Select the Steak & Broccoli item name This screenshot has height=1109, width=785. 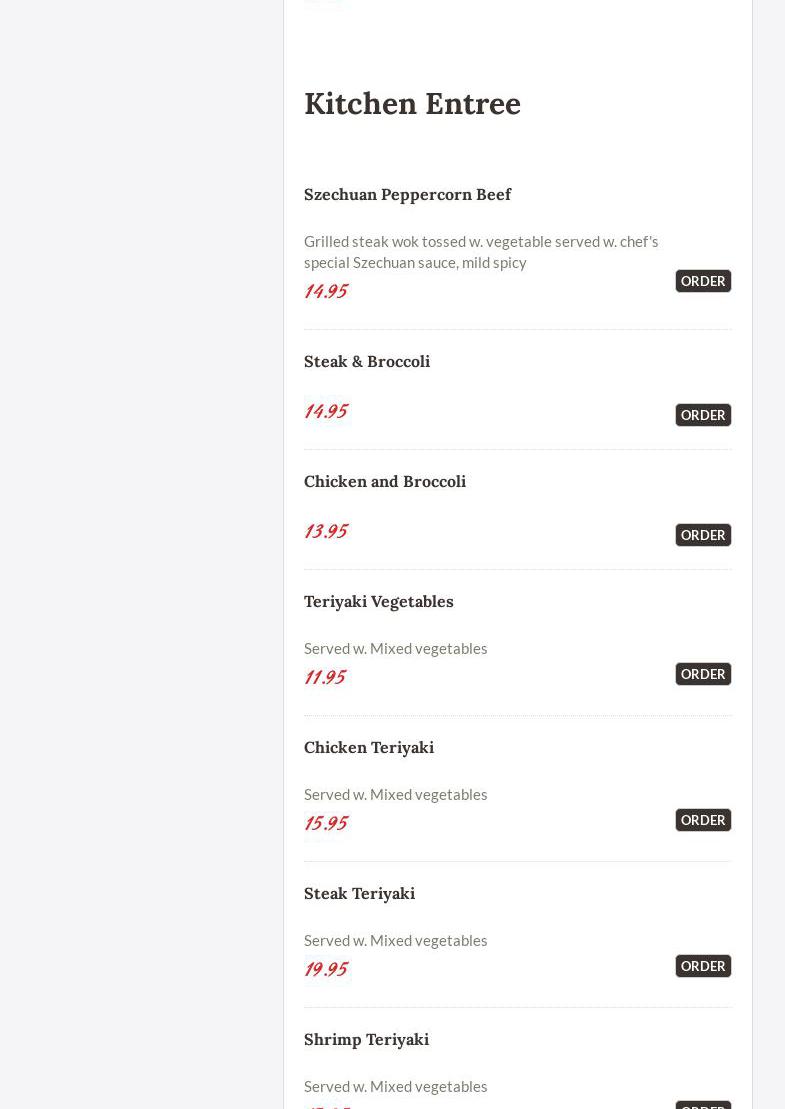point(367,361)
